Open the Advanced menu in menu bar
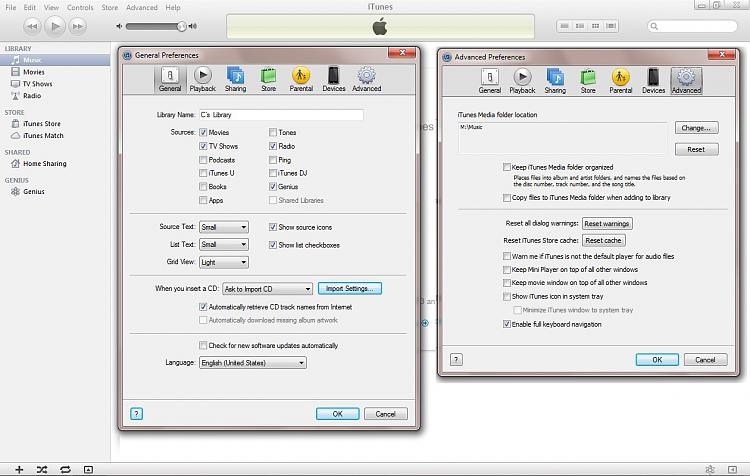The image size is (750, 476). click(142, 8)
